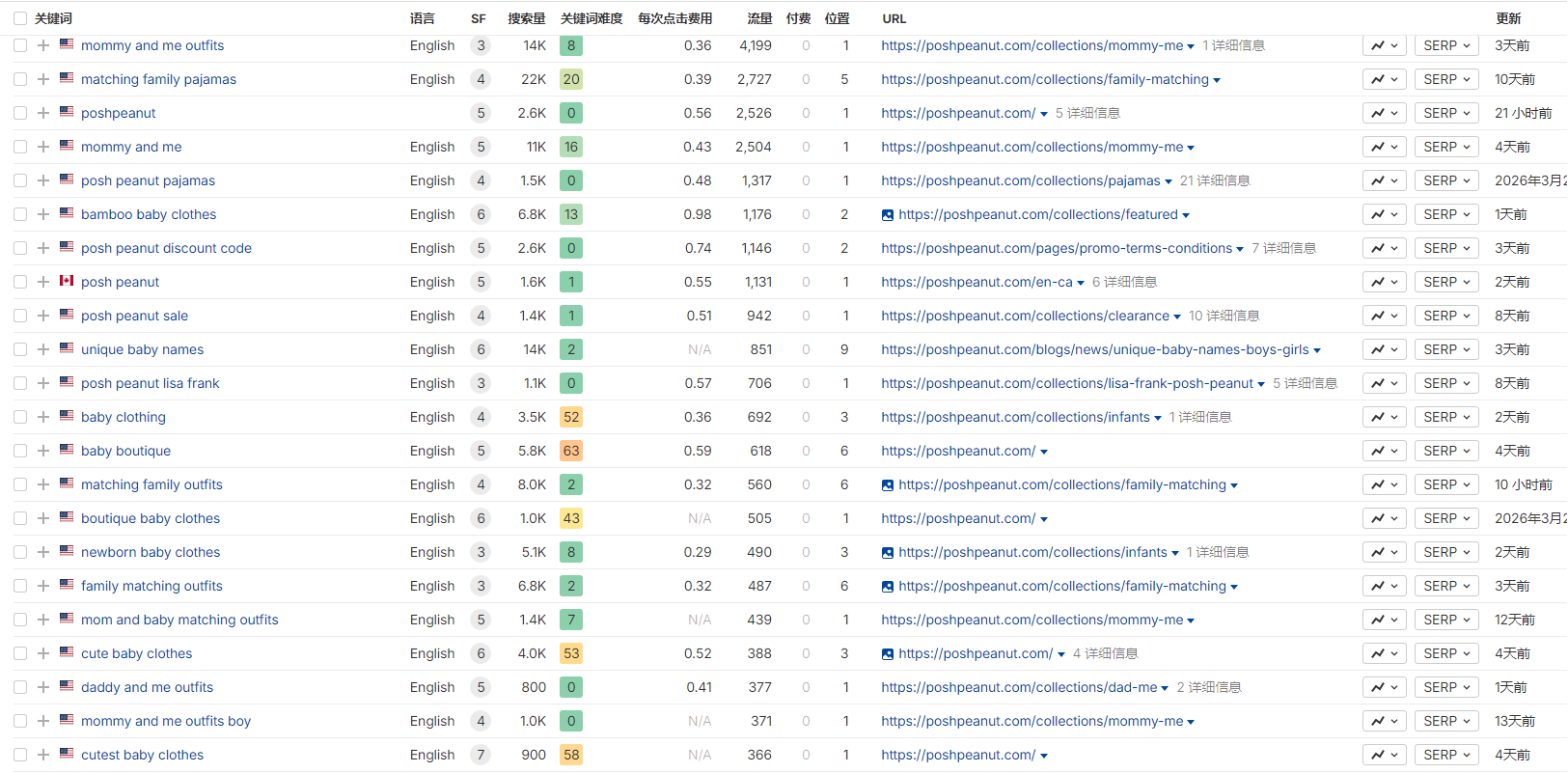The image size is (1568, 773).
Task: Open the SERP dropdown for 'posh peanut pajamas'
Action: (1446, 180)
